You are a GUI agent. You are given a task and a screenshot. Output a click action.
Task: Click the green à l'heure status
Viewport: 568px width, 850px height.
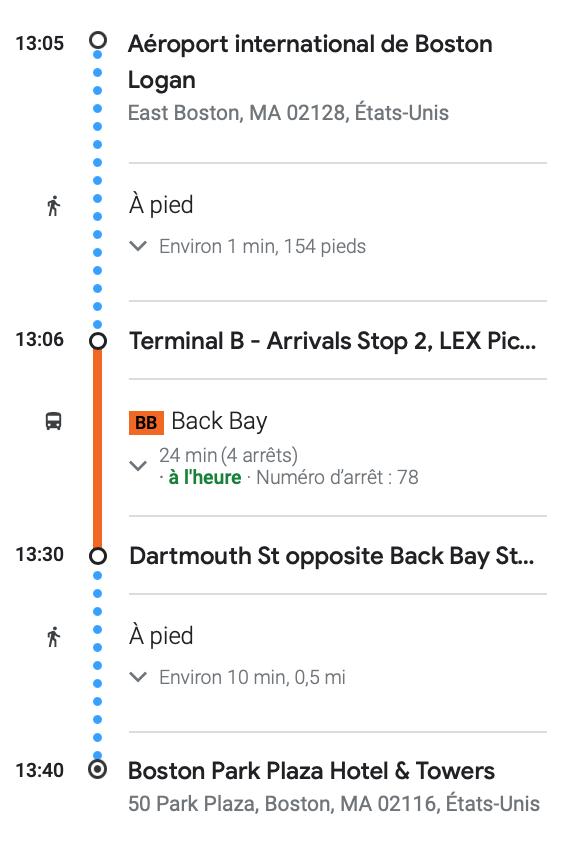tap(205, 478)
